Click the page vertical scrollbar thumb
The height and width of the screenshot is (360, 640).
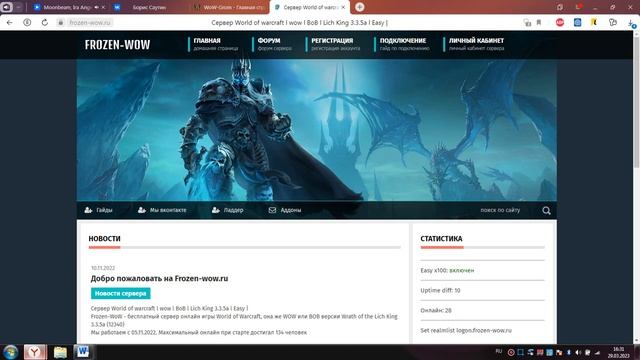pos(636,102)
